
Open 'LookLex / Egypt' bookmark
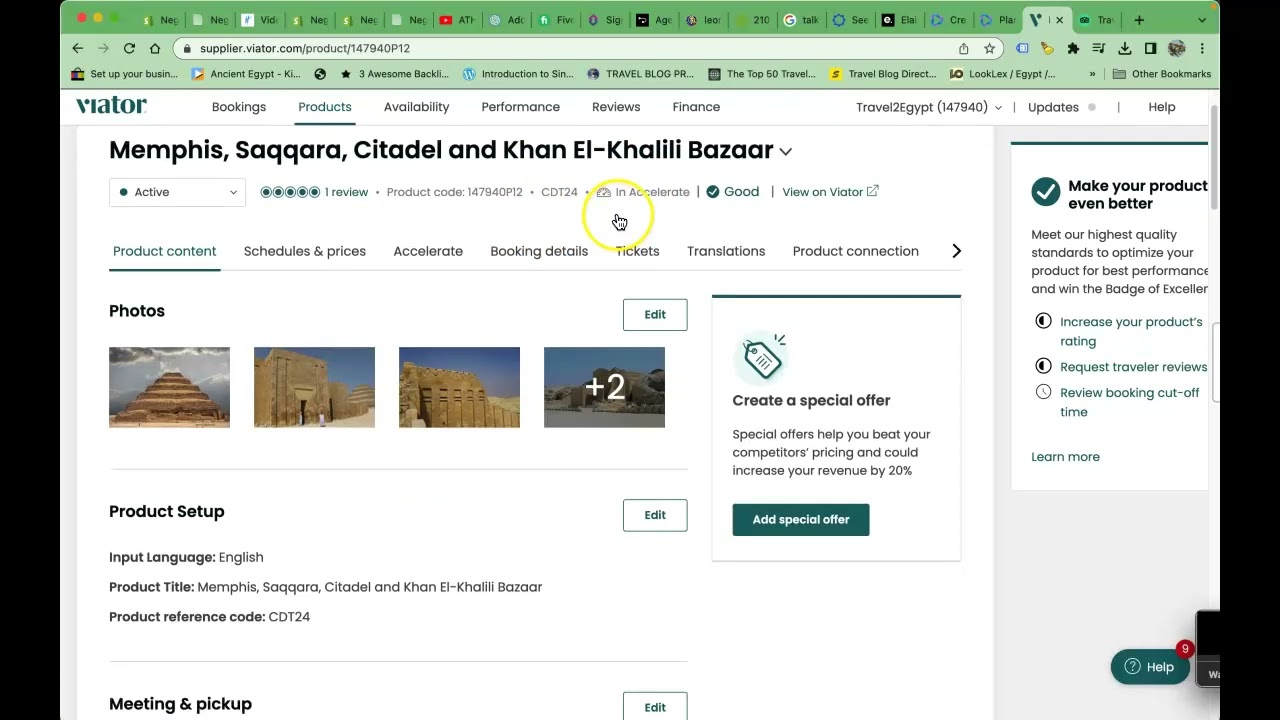[x=1003, y=74]
